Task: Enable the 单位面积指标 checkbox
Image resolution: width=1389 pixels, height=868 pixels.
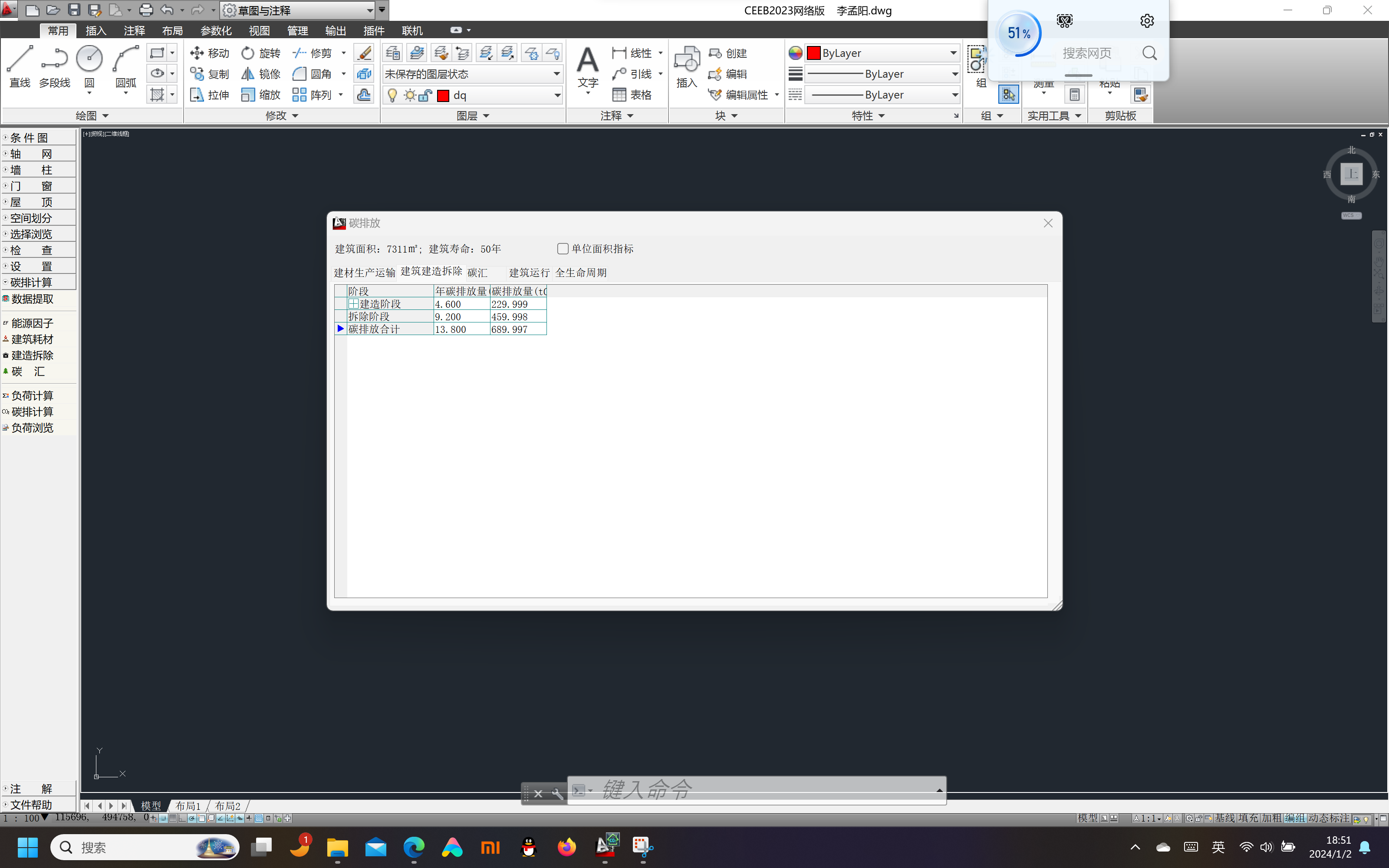Action: click(x=563, y=249)
